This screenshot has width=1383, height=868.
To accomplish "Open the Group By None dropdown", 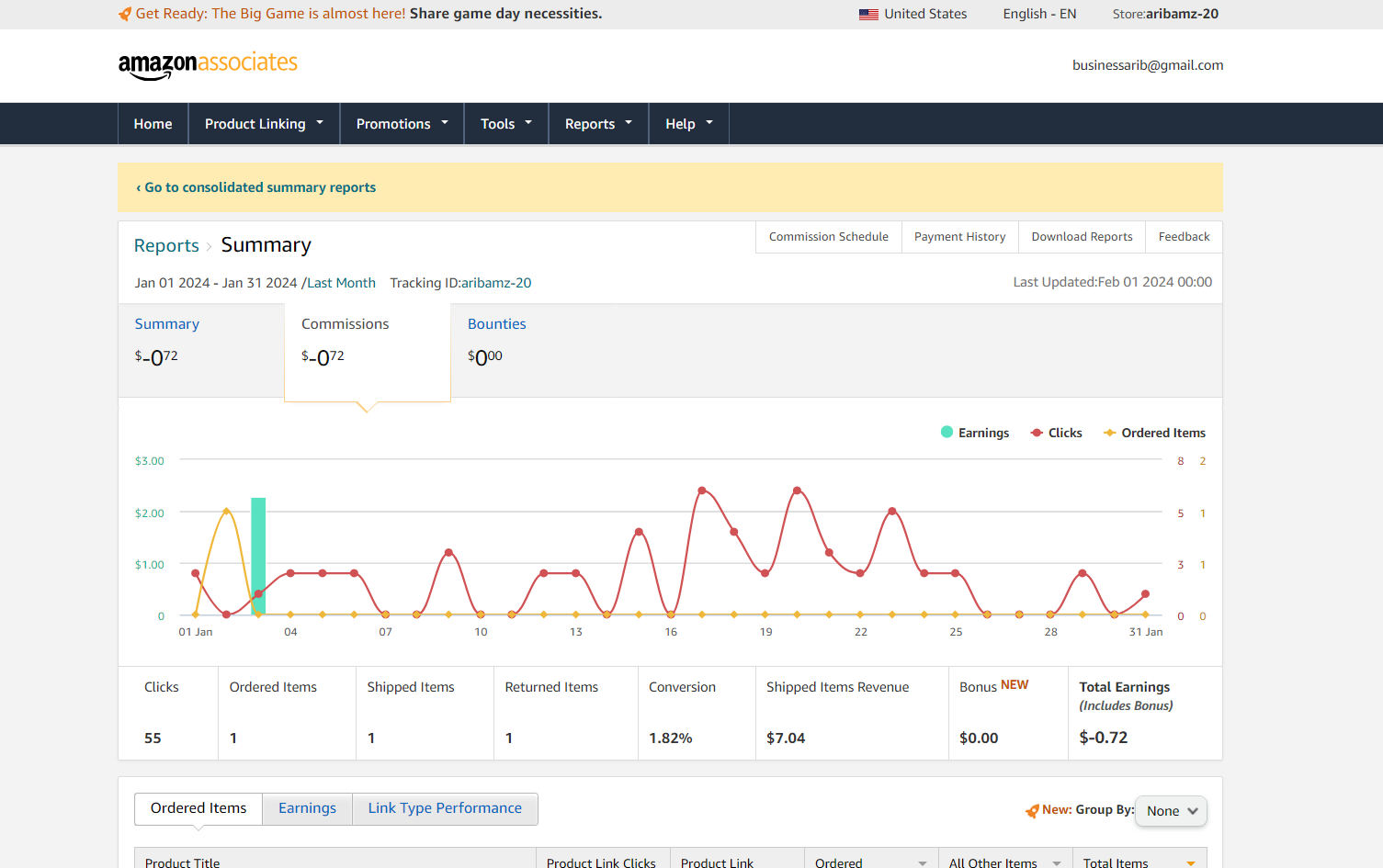I will click(x=1172, y=811).
